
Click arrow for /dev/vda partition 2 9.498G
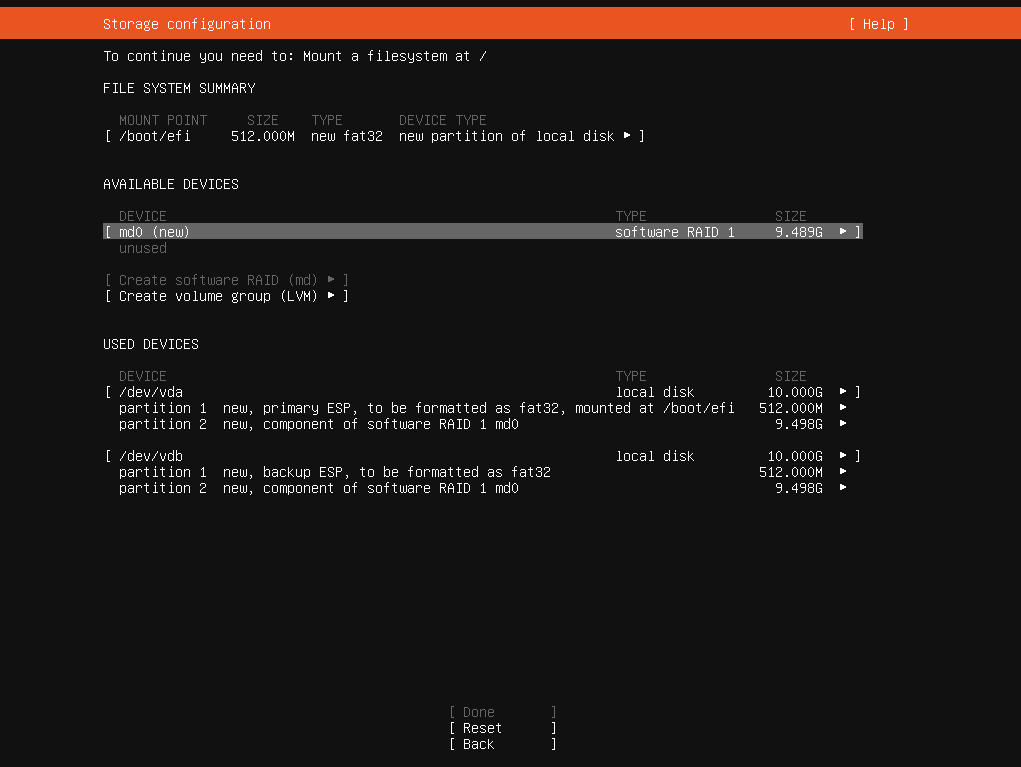pyautogui.click(x=843, y=424)
